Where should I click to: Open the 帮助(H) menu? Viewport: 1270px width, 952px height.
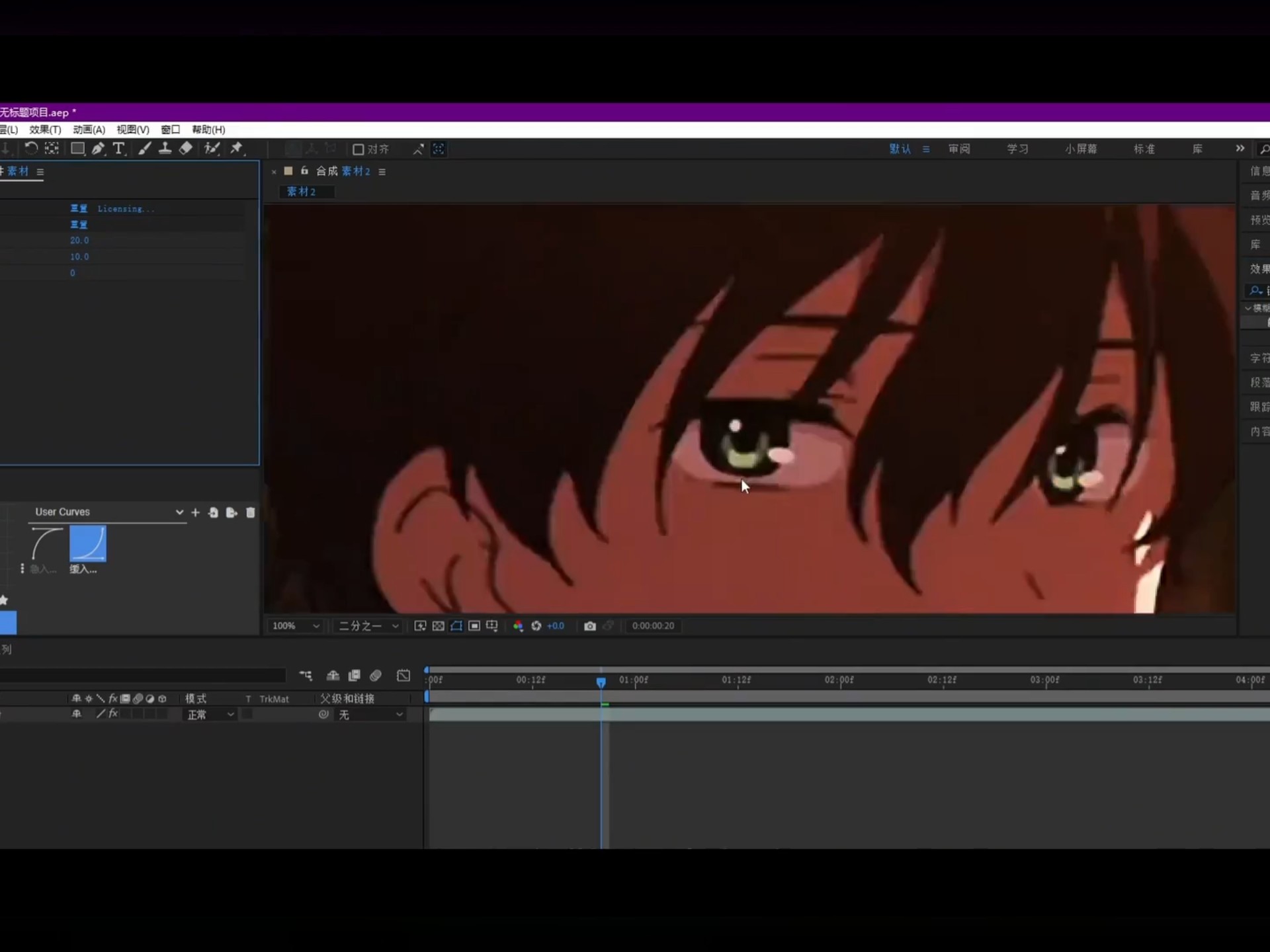(x=208, y=130)
